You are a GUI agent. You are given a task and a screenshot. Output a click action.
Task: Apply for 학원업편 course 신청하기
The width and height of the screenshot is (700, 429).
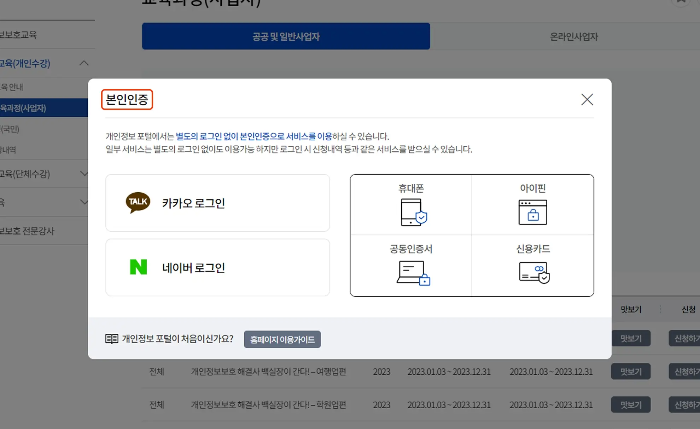(x=685, y=404)
